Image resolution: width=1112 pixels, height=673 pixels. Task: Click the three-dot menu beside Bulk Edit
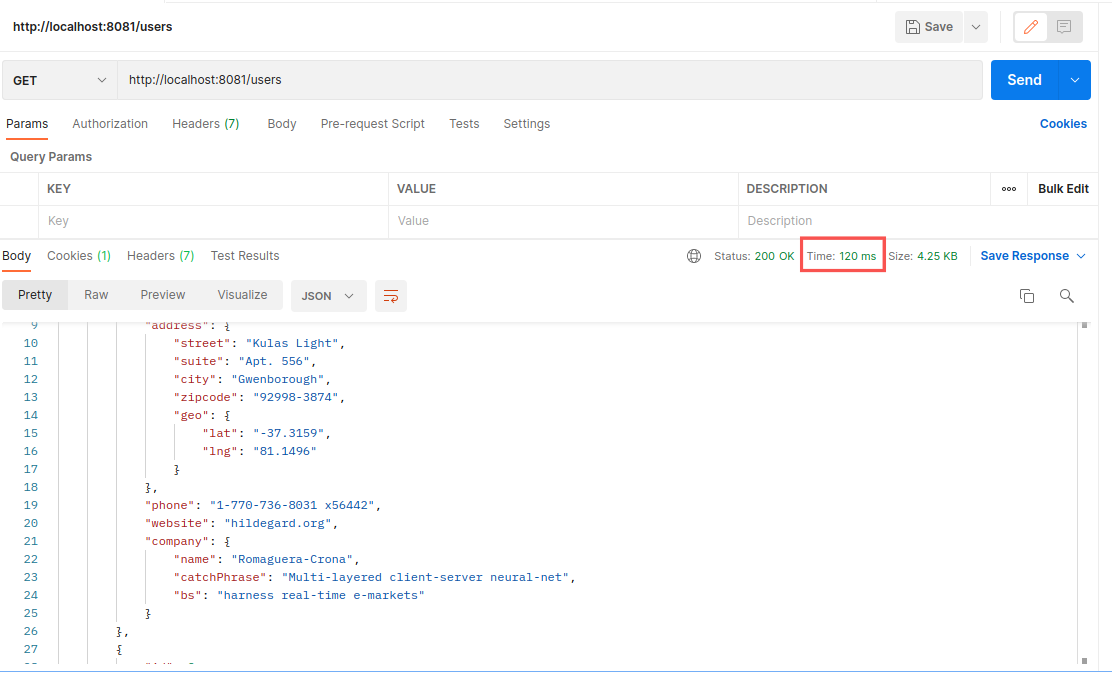click(x=1008, y=189)
